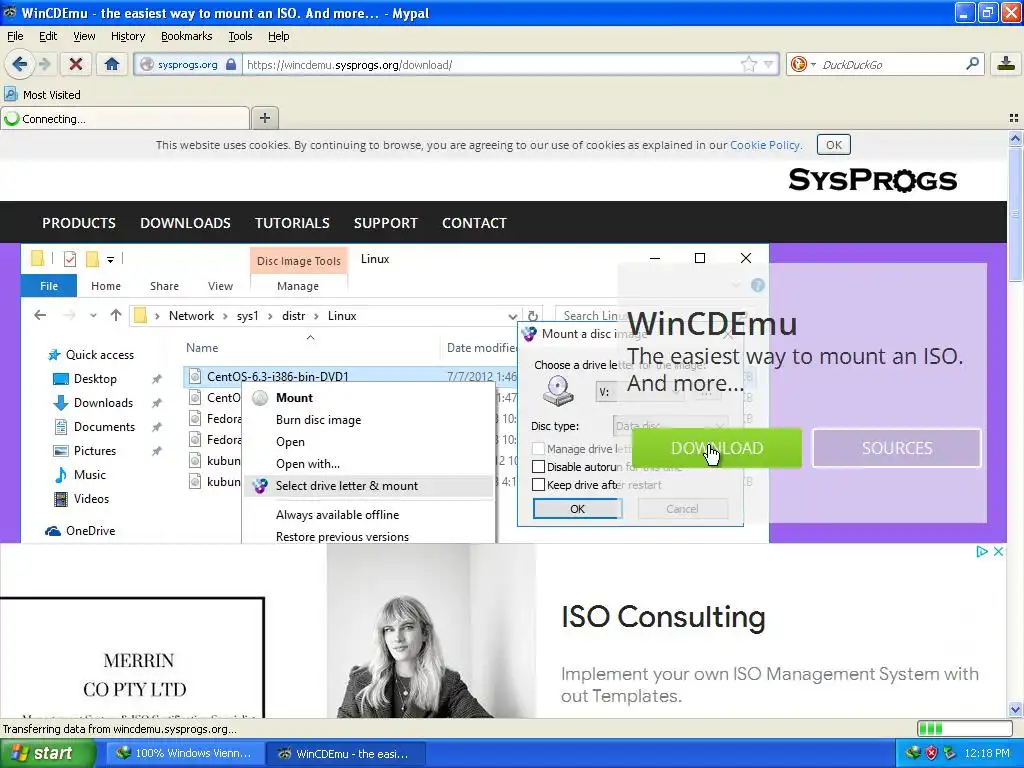Close the ad with the X icon
Screen dimensions: 1024x768
pos(998,552)
